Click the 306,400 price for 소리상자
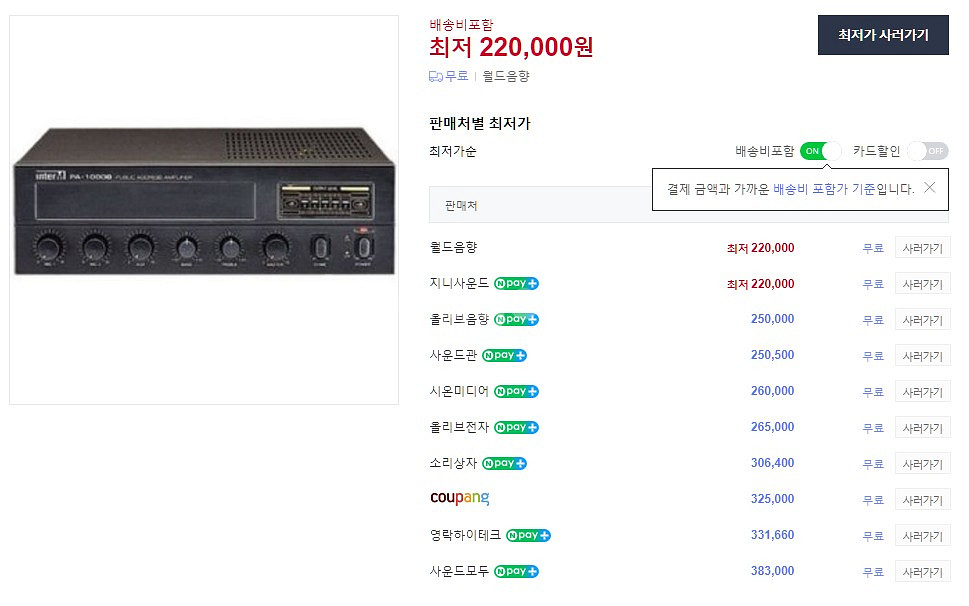 pos(772,463)
